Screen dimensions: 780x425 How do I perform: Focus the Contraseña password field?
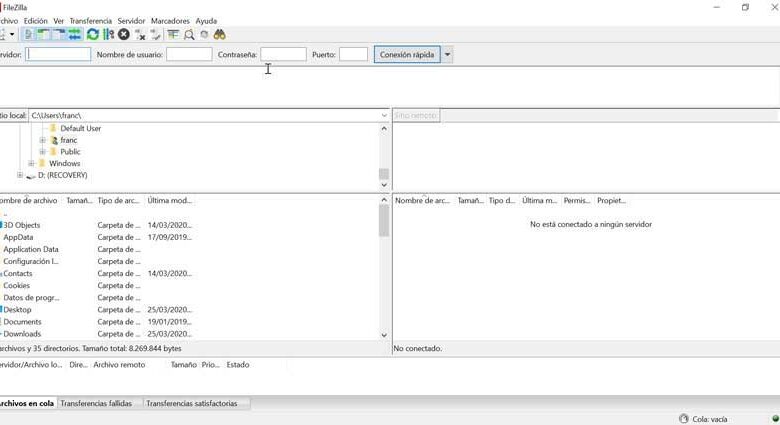284,54
